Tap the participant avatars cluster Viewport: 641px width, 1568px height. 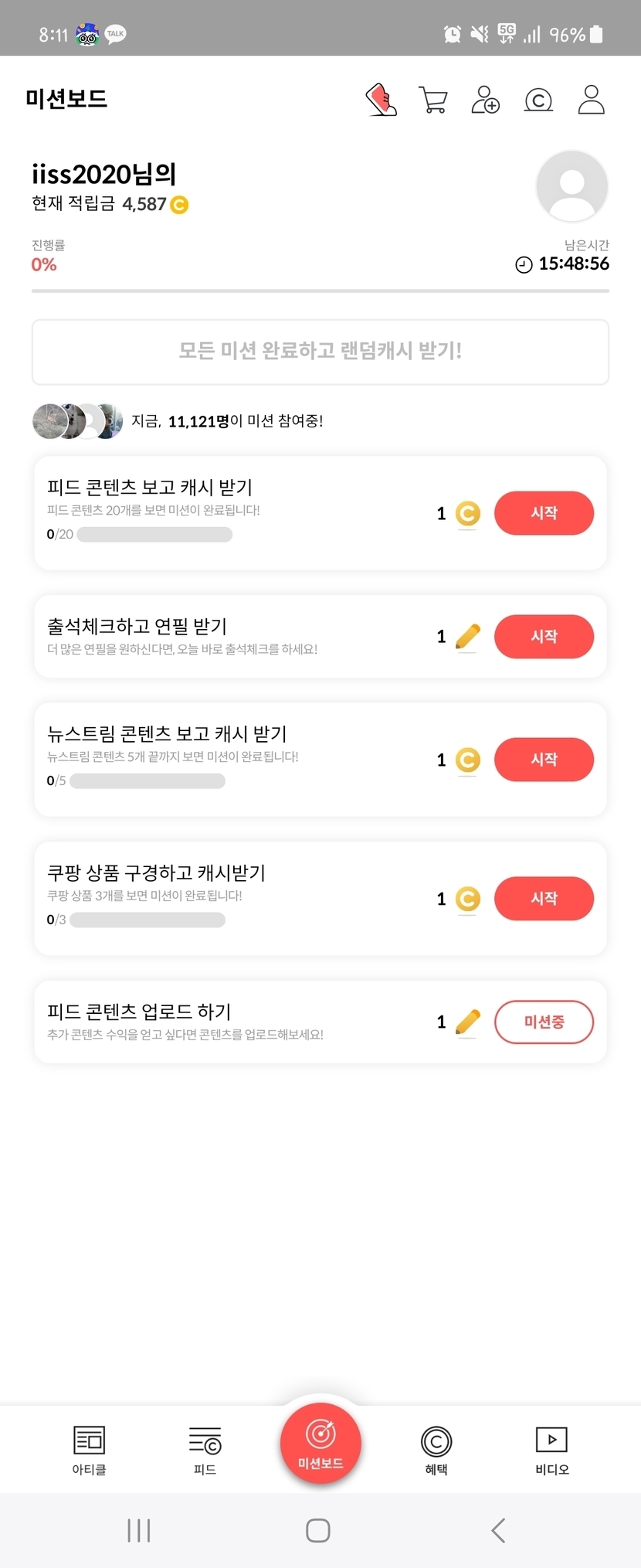pos(77,421)
